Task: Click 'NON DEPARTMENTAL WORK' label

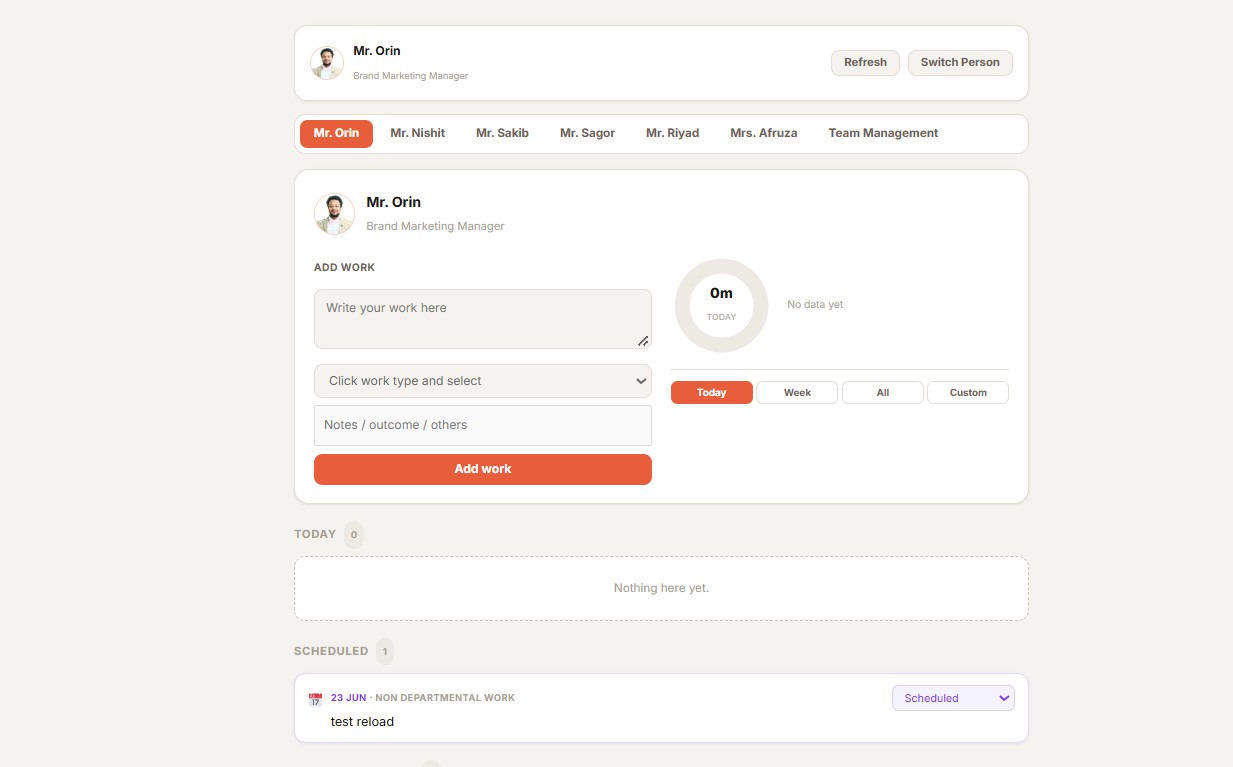Action: tap(445, 698)
